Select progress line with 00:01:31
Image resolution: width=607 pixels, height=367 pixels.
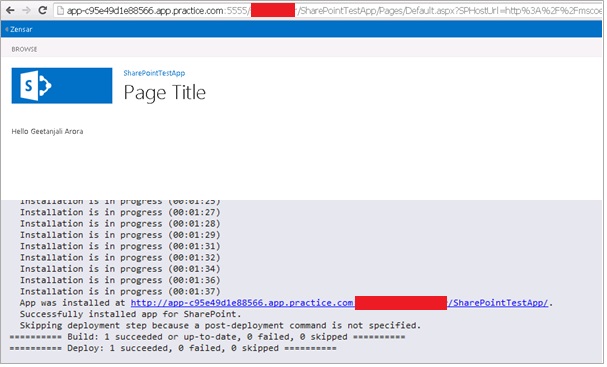tap(120, 246)
